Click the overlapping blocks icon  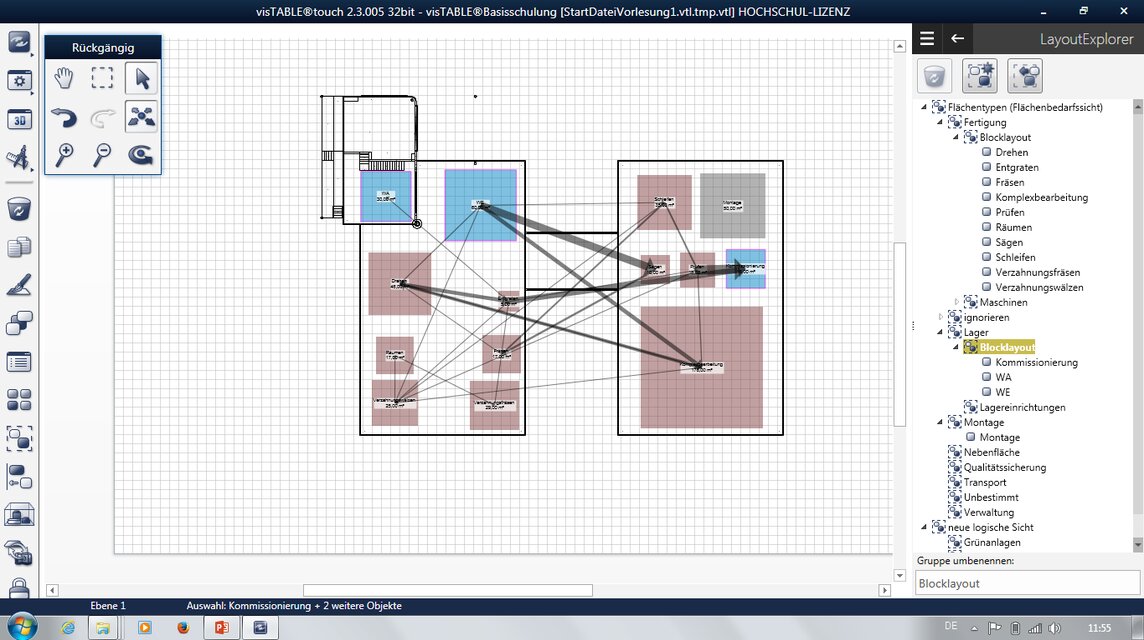(19, 323)
